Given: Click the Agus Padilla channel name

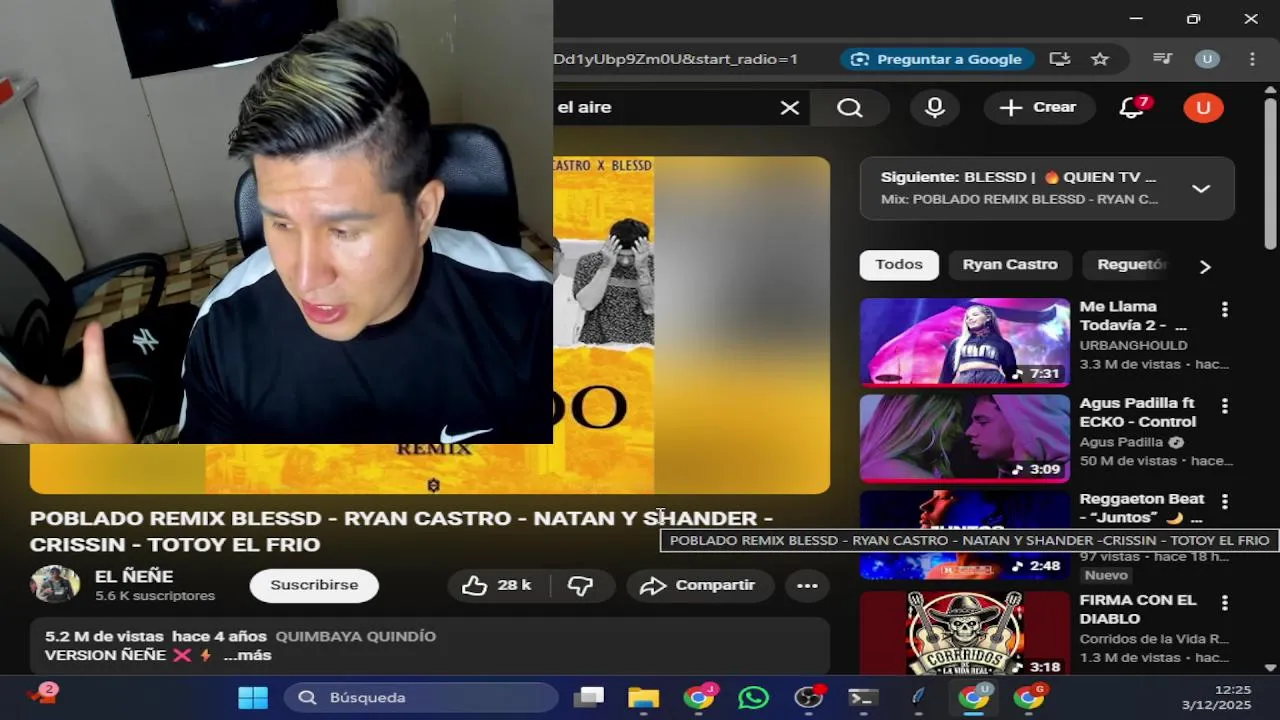Looking at the screenshot, I should tap(1121, 442).
